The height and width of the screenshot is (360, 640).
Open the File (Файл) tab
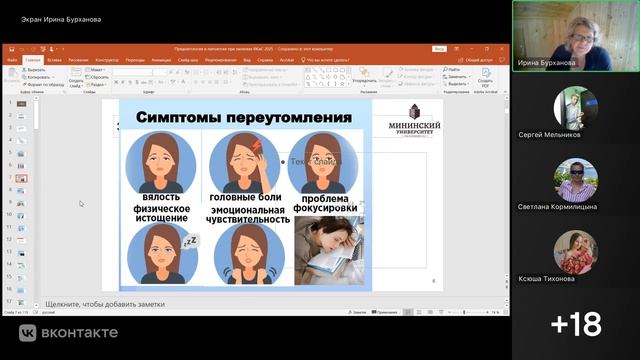(12, 60)
